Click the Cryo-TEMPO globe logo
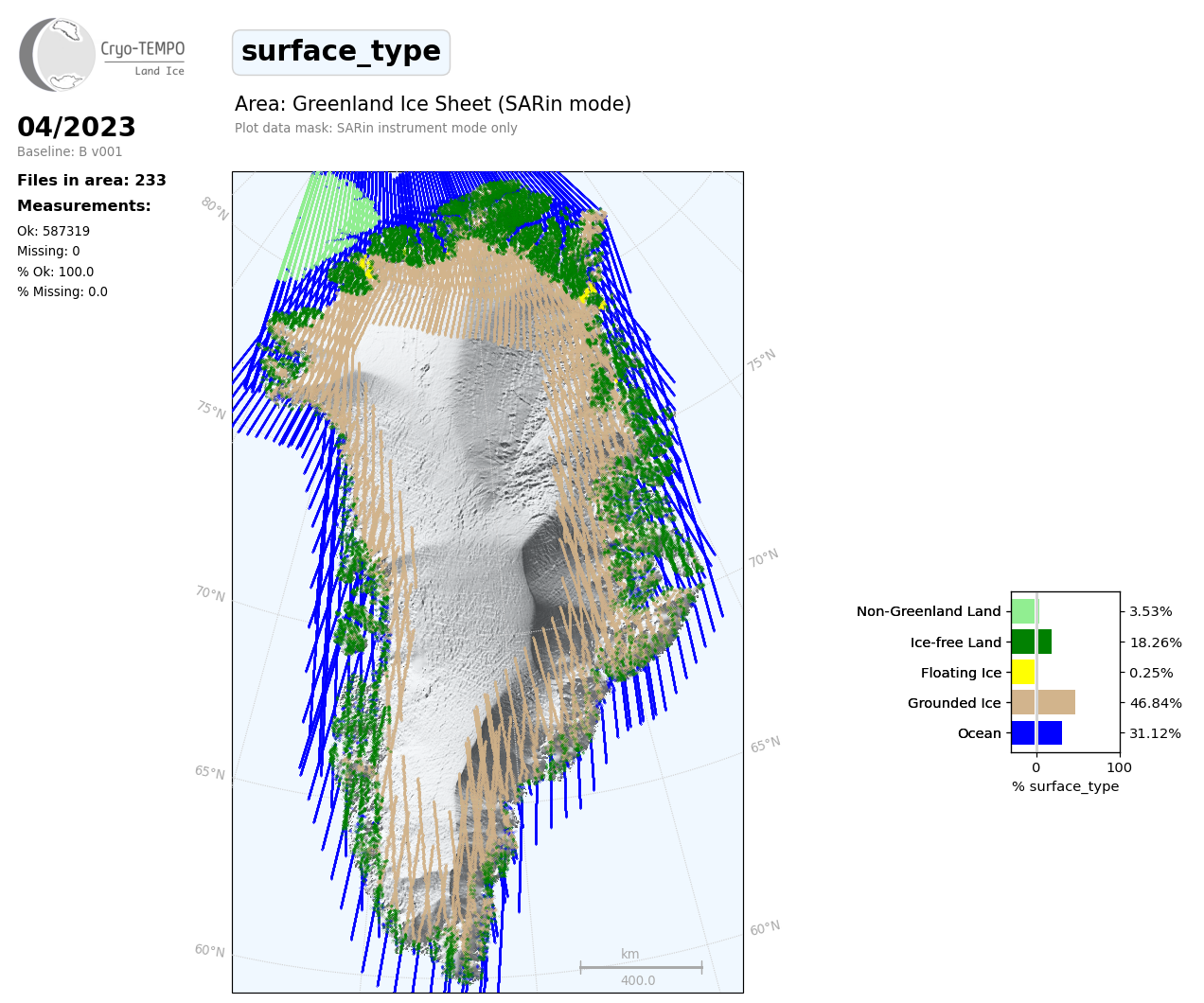The width and height of the screenshot is (1204, 1003). [57, 55]
